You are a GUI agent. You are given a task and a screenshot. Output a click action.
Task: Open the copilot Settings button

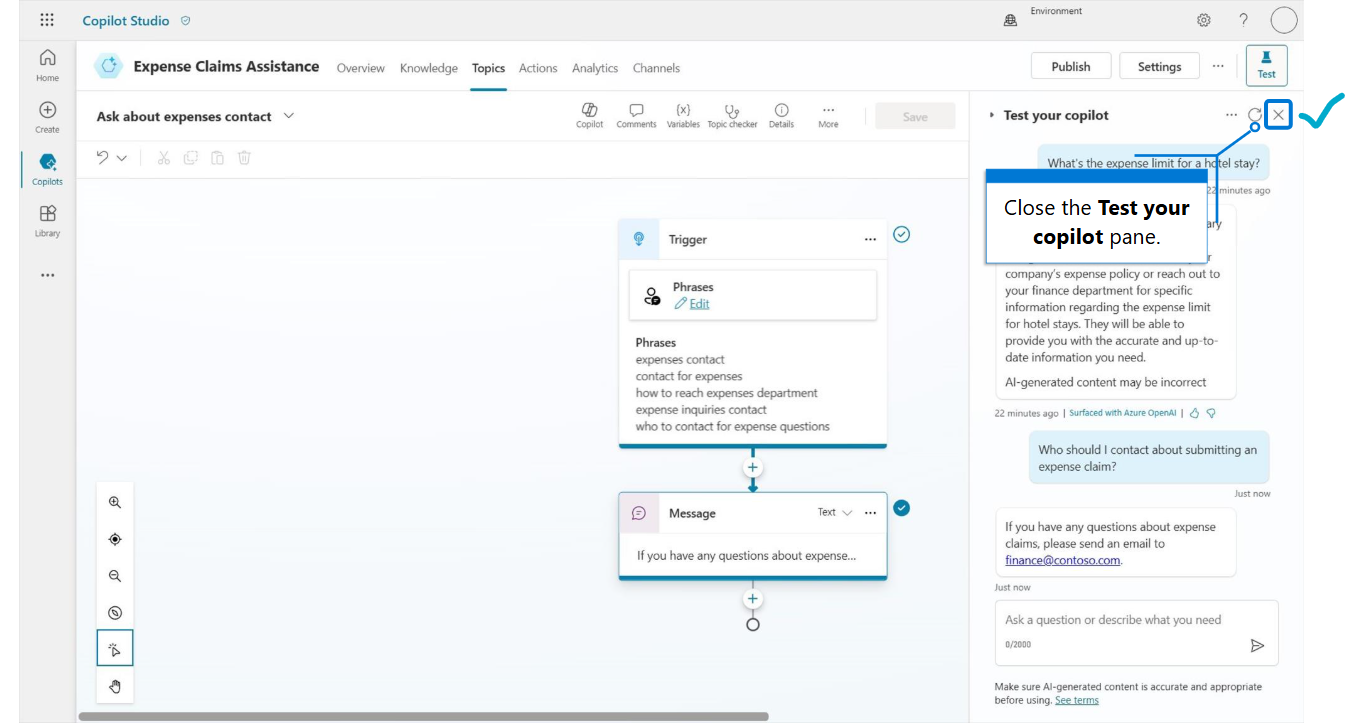coord(1159,66)
